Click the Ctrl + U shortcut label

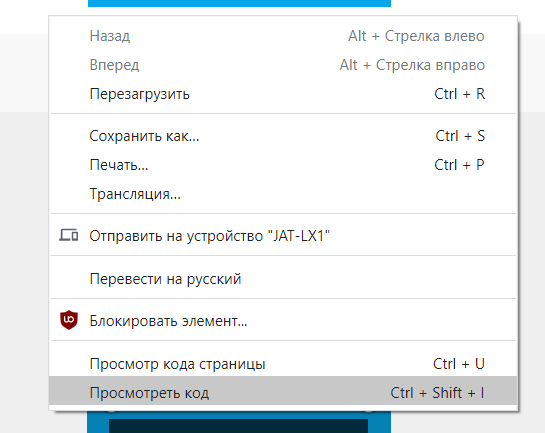click(459, 364)
